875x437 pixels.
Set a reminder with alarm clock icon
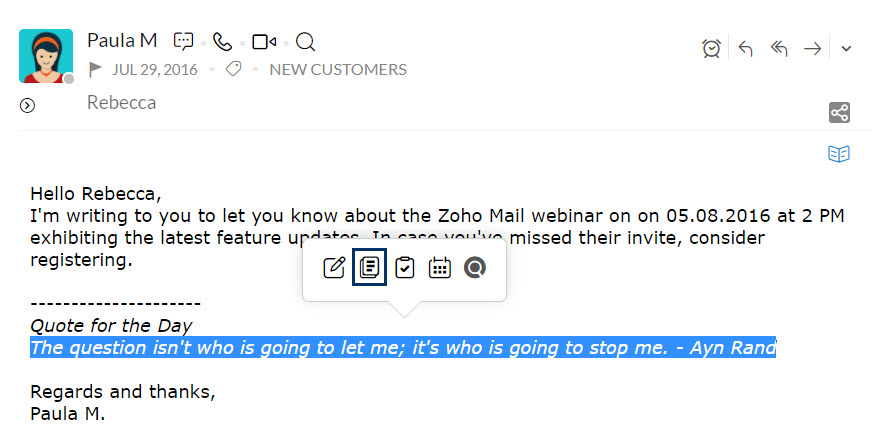click(x=711, y=49)
